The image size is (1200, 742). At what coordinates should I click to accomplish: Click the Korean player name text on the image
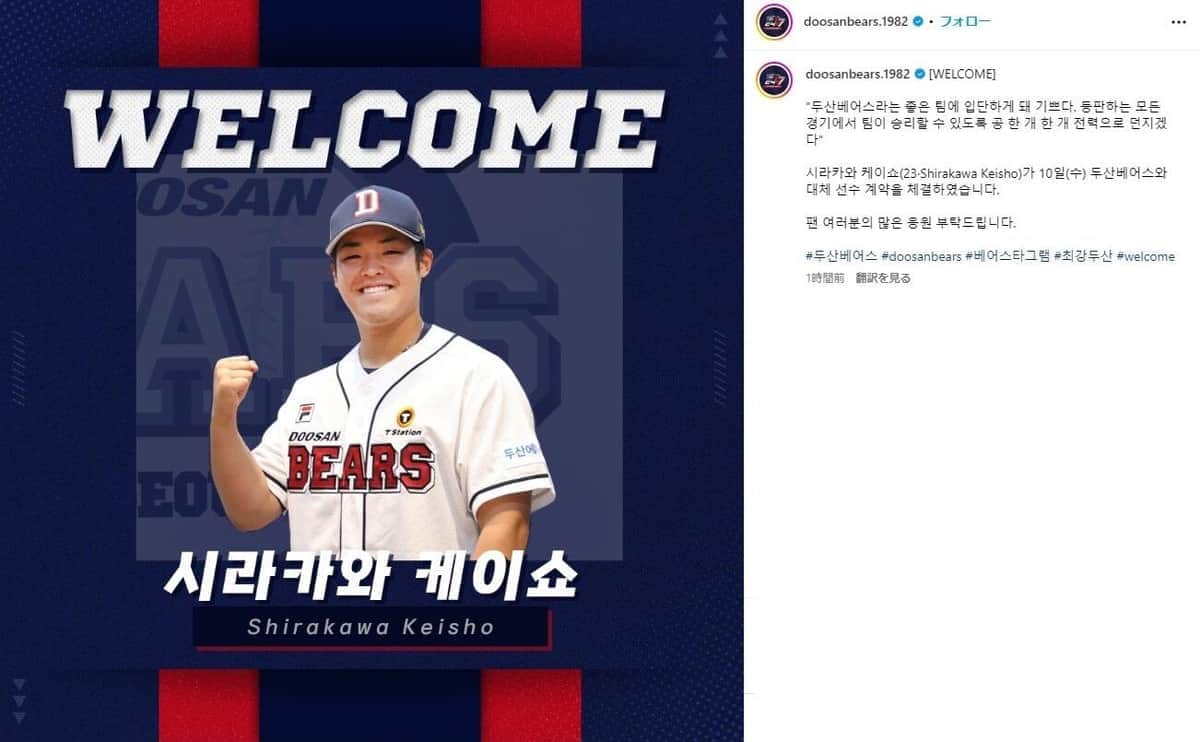[371, 571]
